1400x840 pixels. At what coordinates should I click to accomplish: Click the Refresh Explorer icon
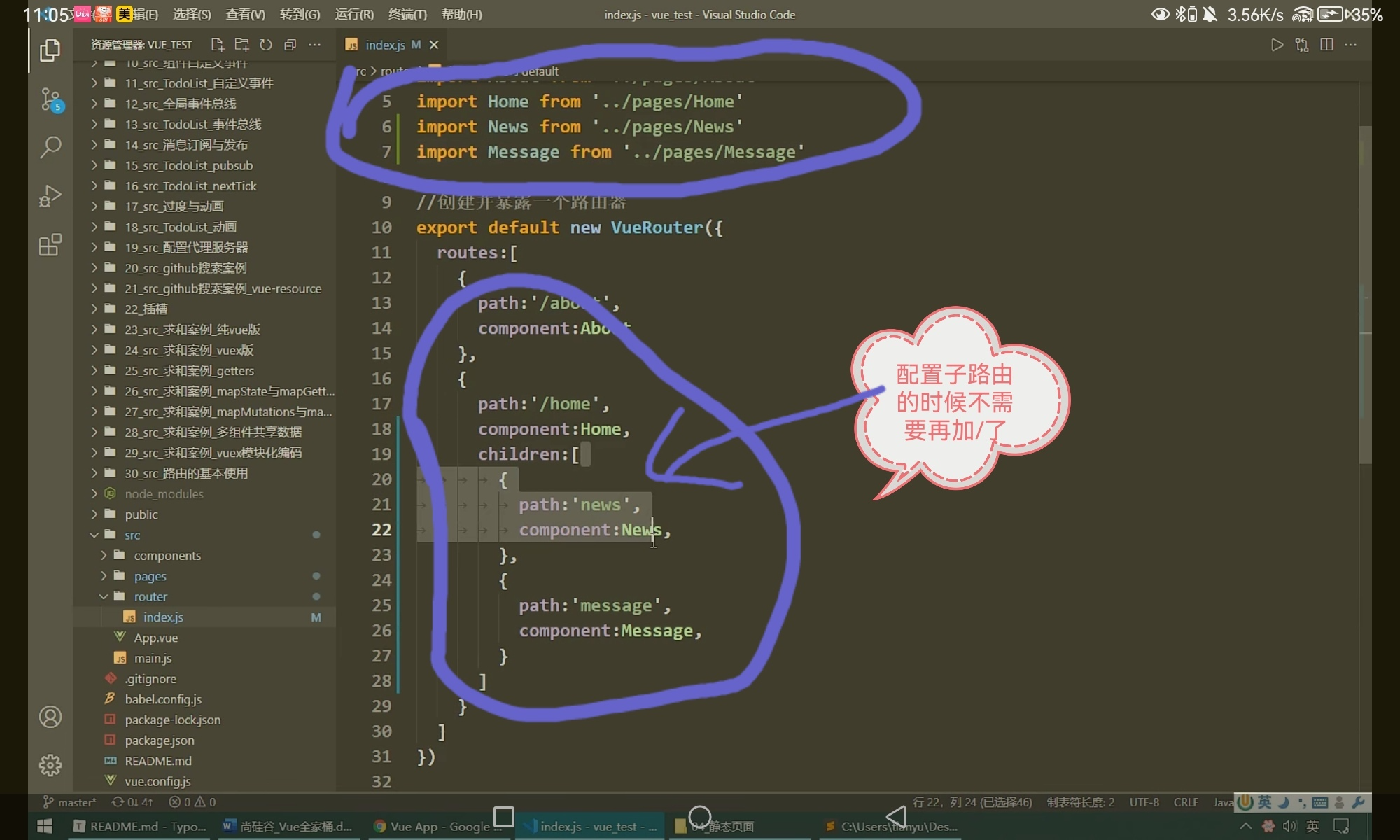(266, 45)
